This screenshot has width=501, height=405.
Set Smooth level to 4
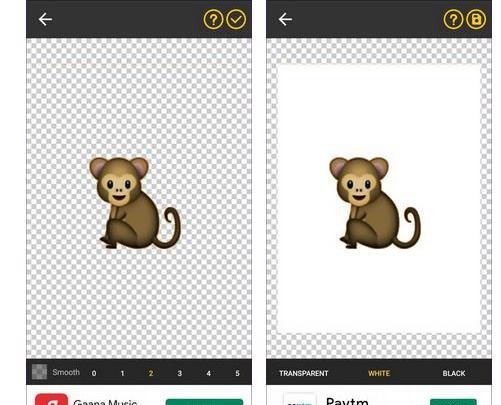tap(209, 373)
